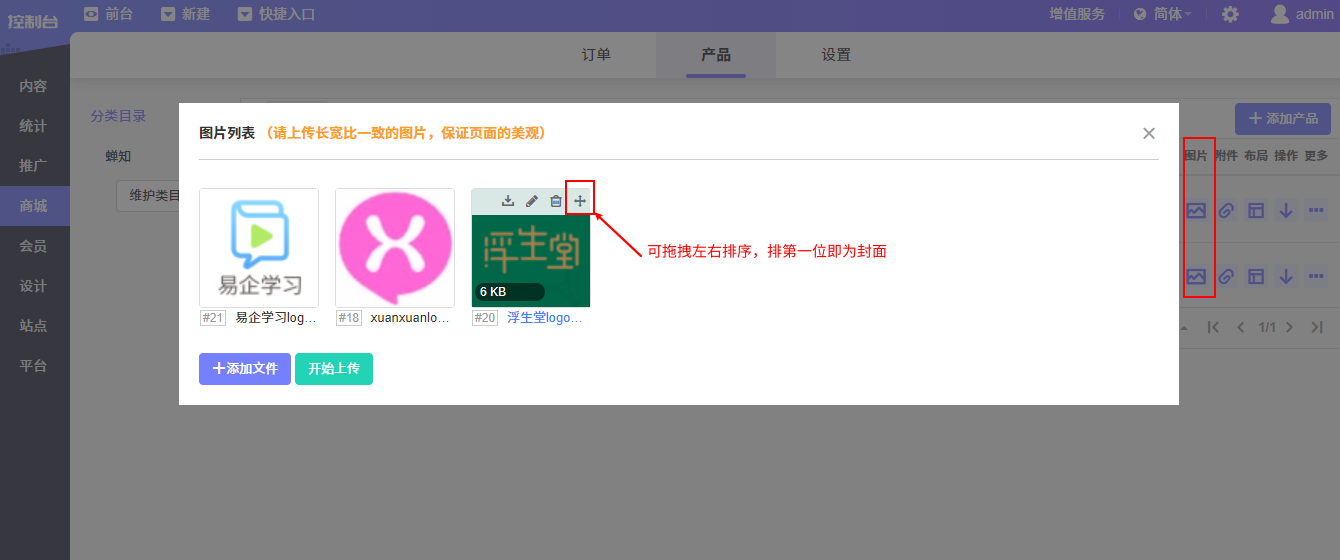Go to last page in pagination
This screenshot has width=1340, height=560.
(1317, 327)
